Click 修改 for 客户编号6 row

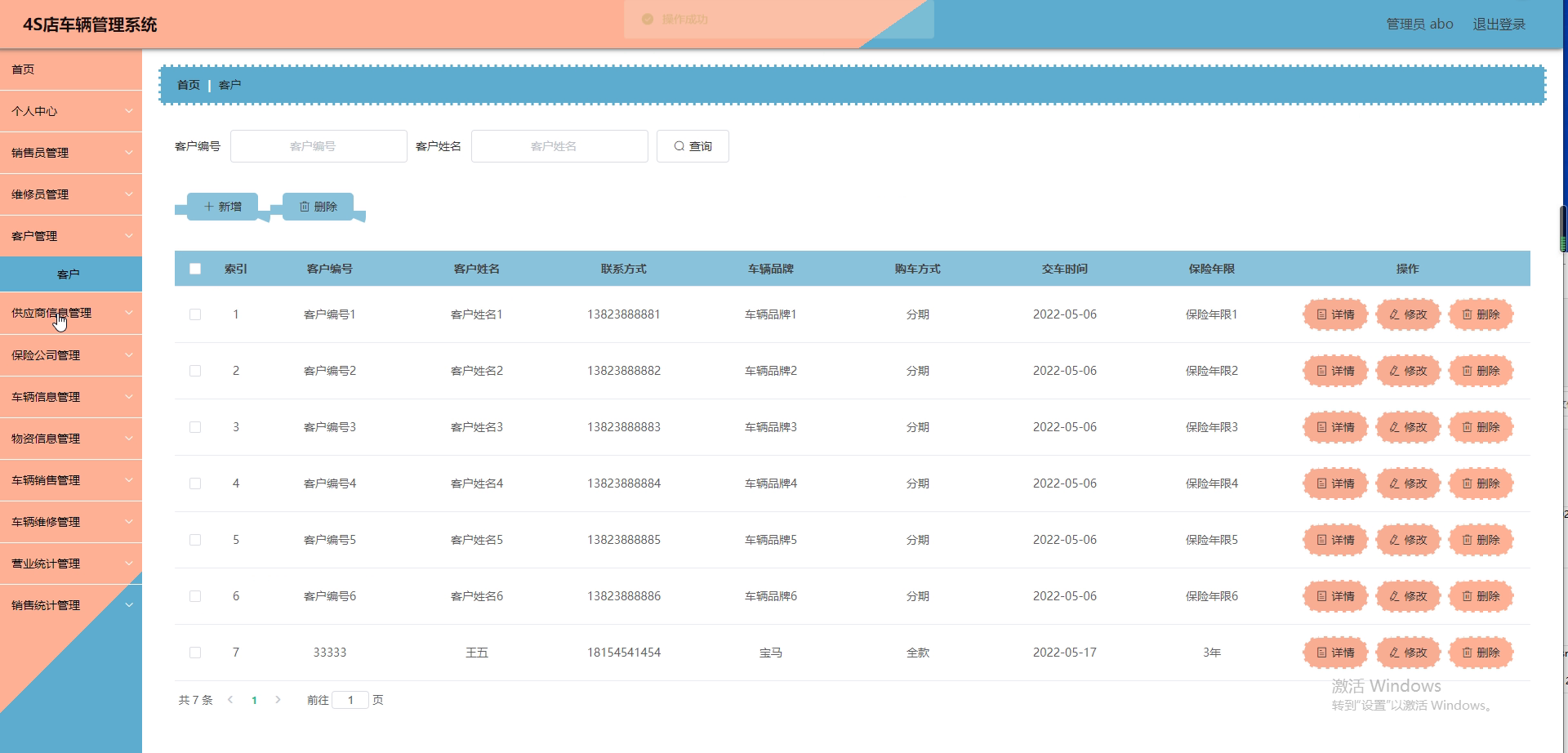(1408, 596)
